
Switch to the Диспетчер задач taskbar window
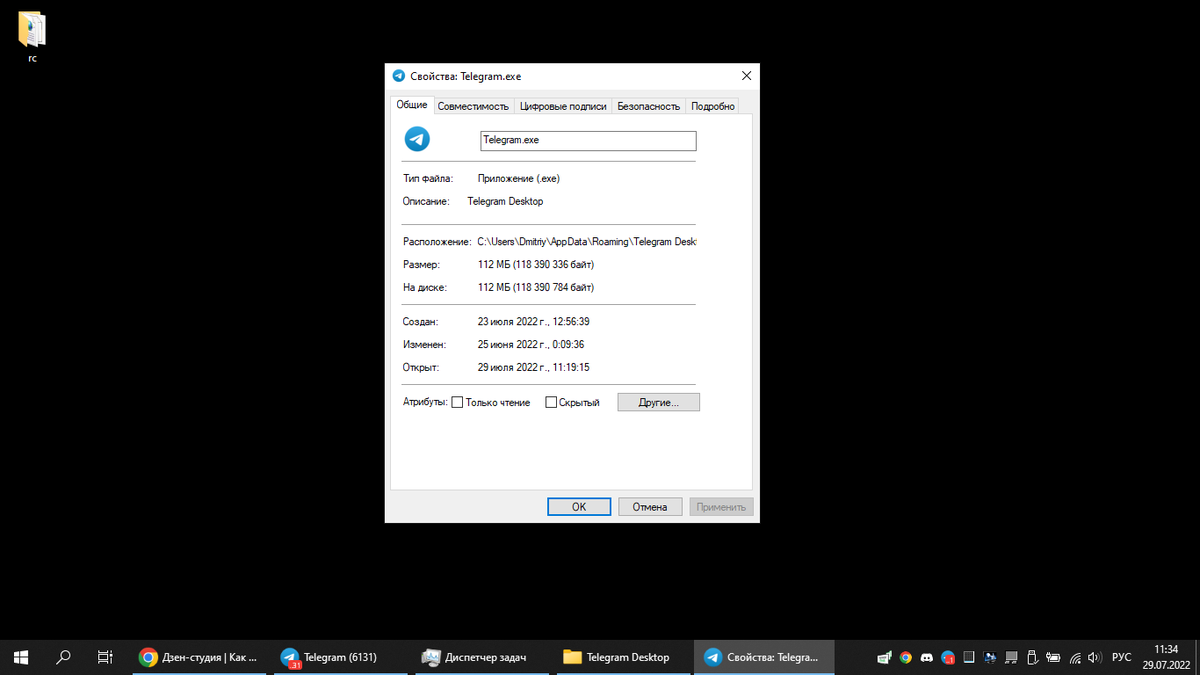tap(481, 657)
